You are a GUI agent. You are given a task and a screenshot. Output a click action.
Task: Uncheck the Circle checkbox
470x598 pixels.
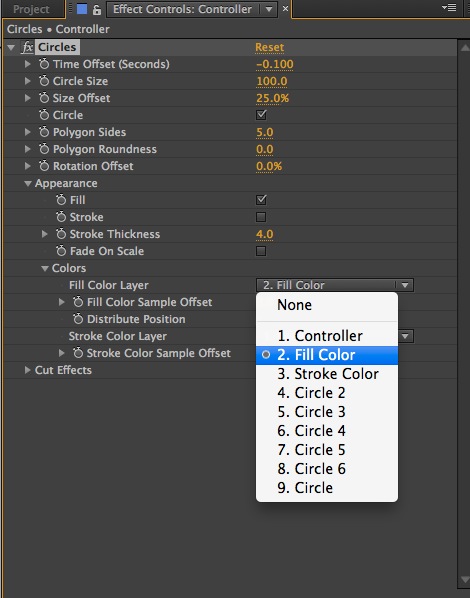pos(261,115)
